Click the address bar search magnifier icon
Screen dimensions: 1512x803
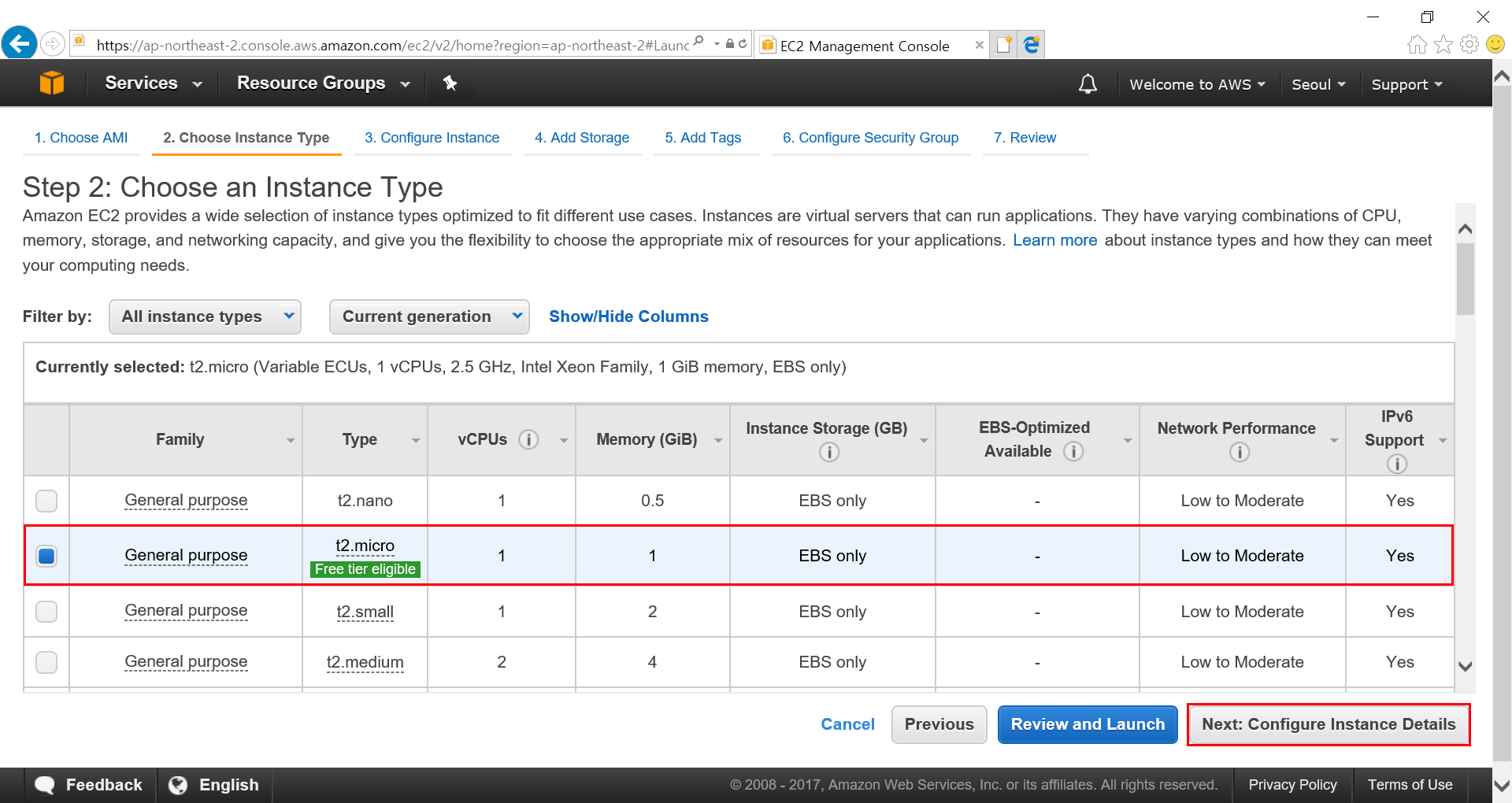tap(699, 43)
